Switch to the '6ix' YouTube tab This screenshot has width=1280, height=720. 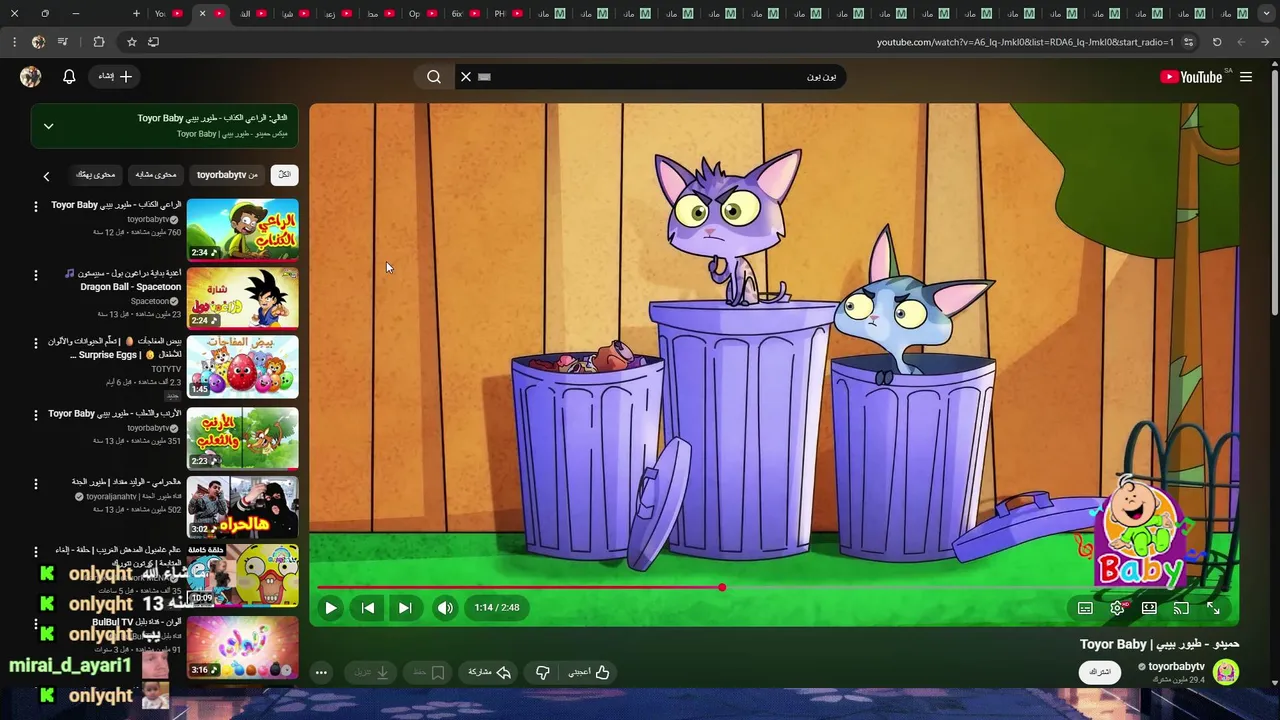click(x=466, y=14)
